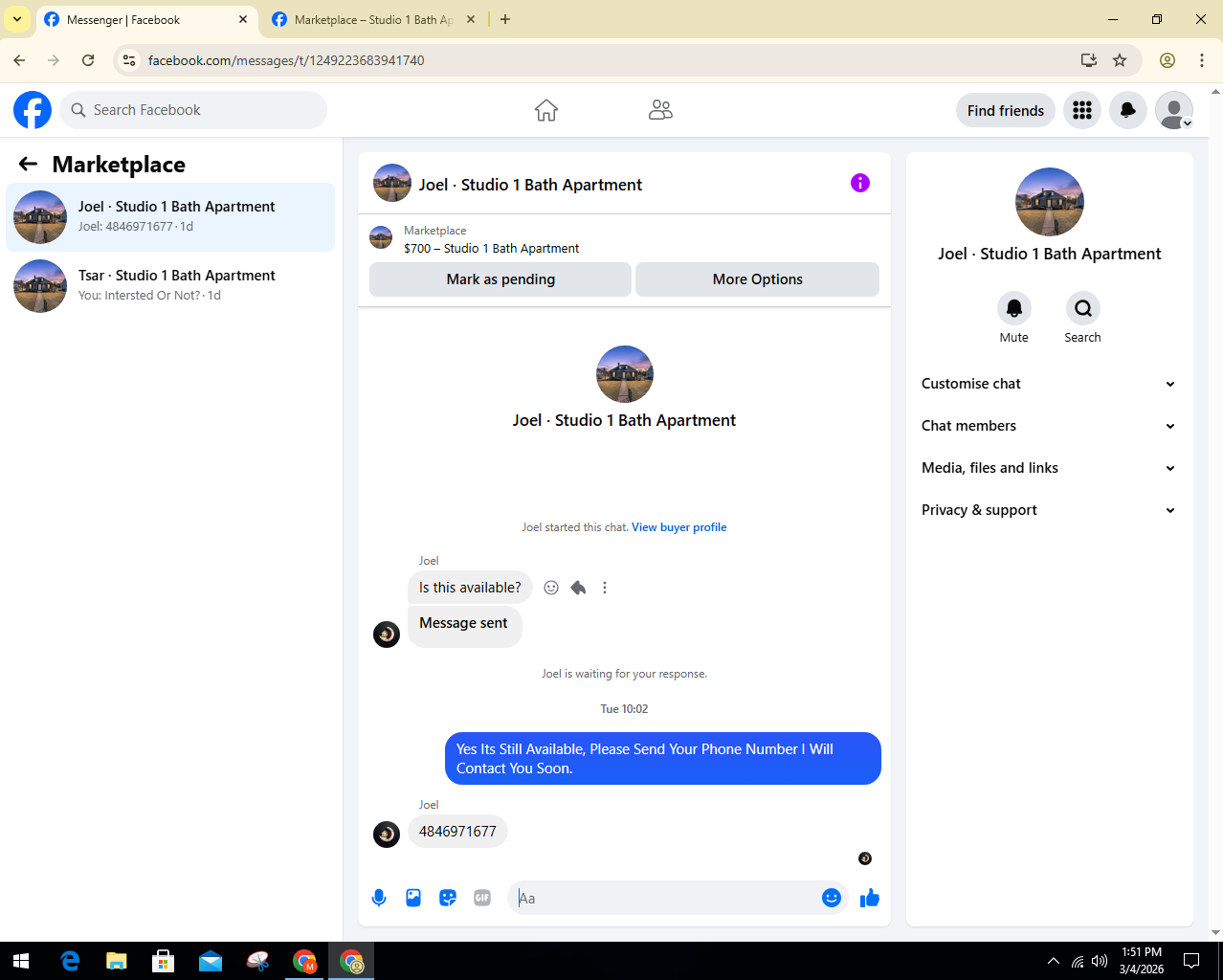Click Mark as pending button
Image resolution: width=1223 pixels, height=980 pixels.
(500, 279)
